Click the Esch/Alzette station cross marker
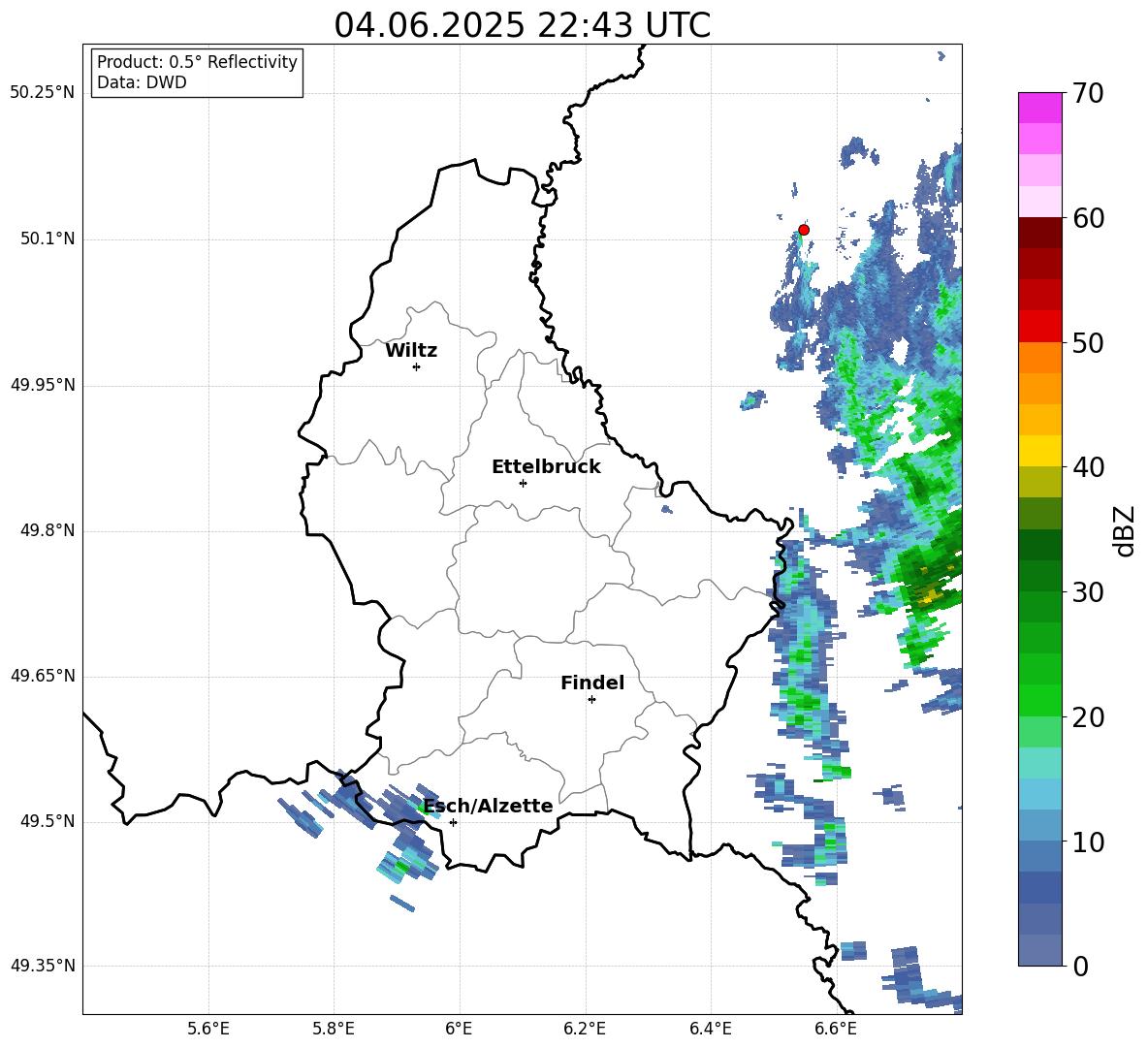The height and width of the screenshot is (1048, 1148). pos(453,822)
